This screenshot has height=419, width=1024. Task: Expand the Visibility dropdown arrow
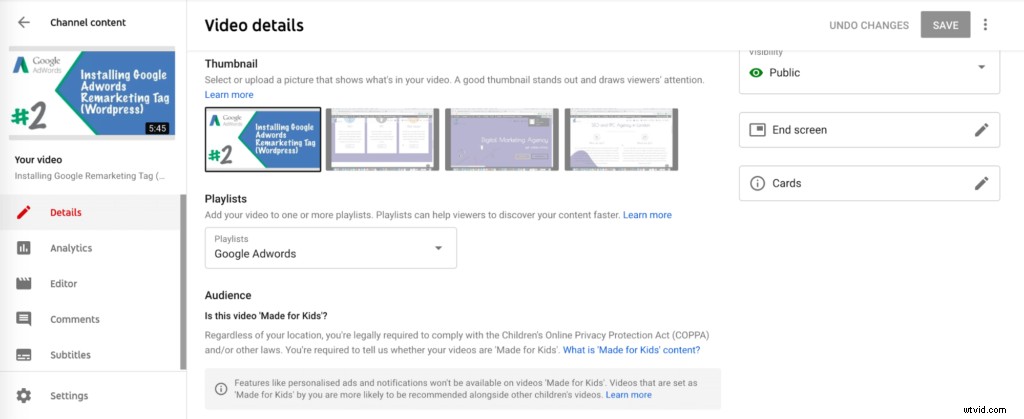981,67
